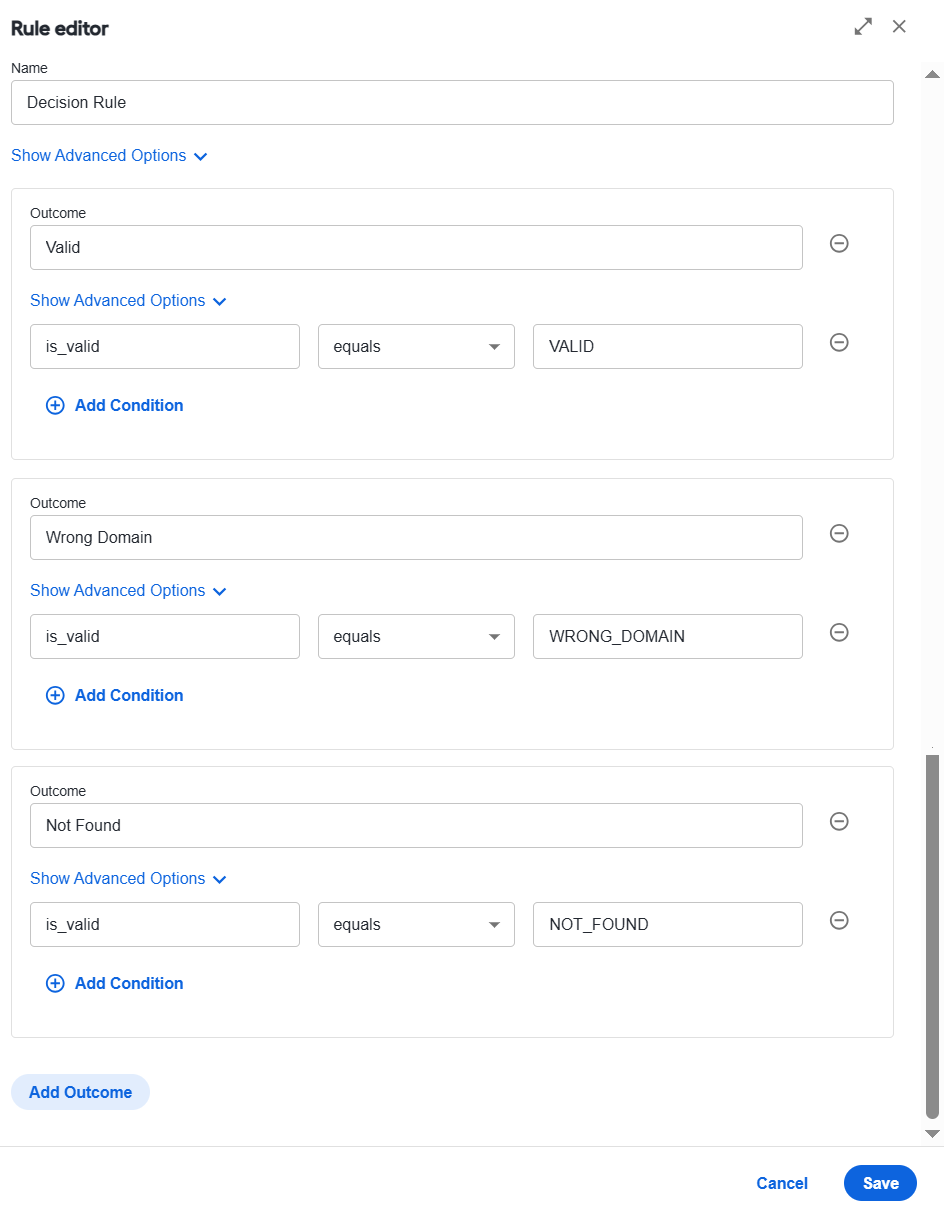
Task: Click the vertical scrollbar thumb
Action: [x=932, y=937]
